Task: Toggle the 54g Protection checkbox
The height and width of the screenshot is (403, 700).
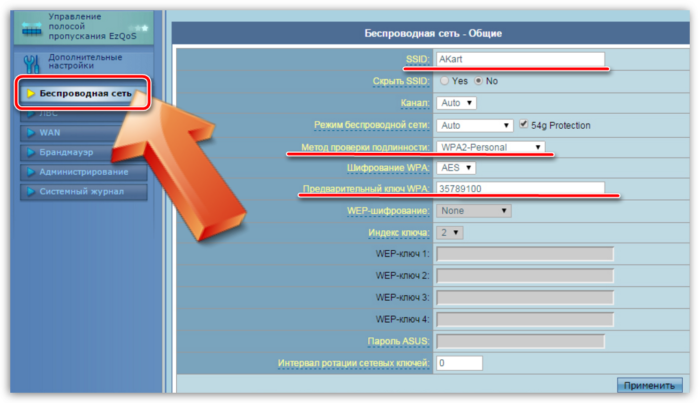Action: click(524, 125)
